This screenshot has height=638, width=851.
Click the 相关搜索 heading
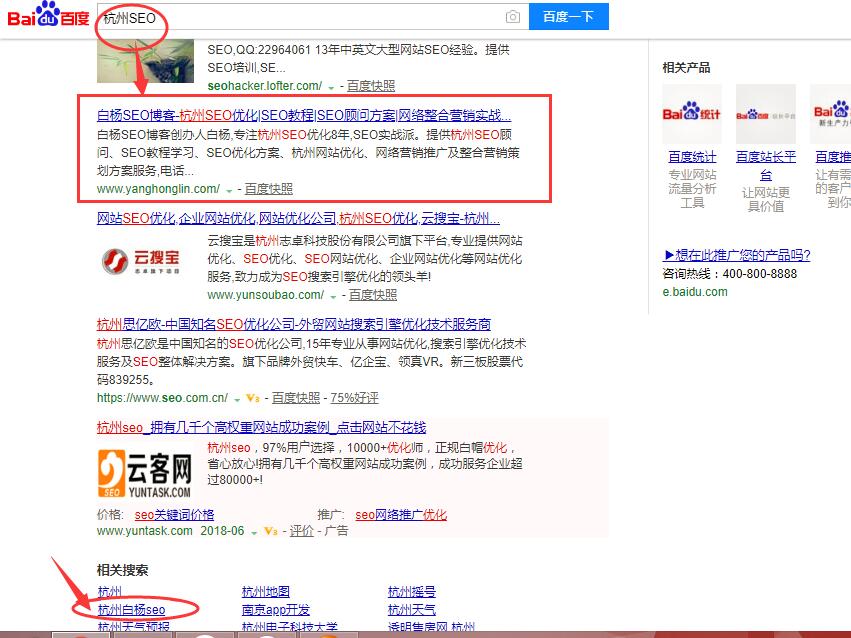pos(123,570)
